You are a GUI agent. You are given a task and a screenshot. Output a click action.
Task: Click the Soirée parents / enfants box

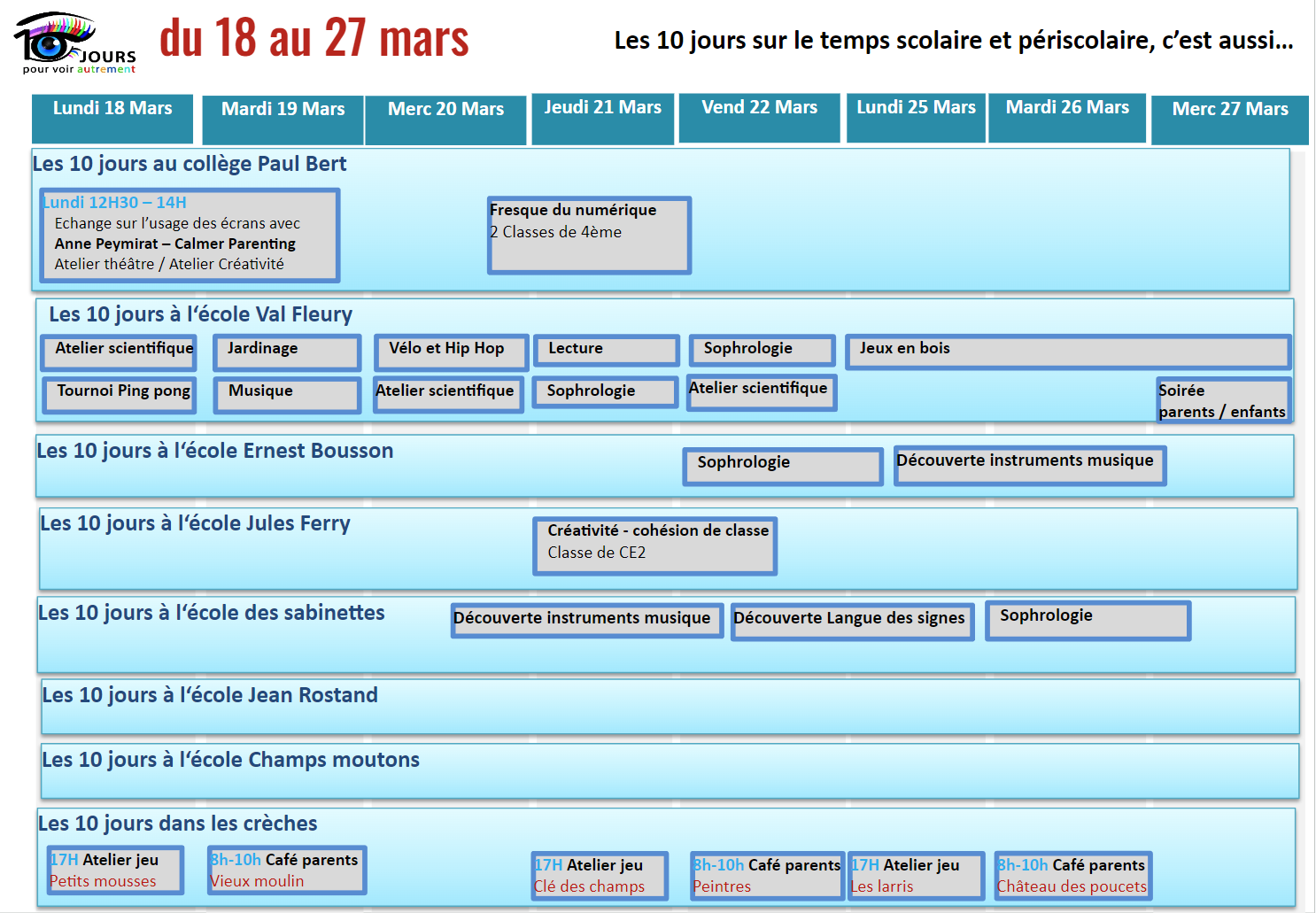point(1222,400)
